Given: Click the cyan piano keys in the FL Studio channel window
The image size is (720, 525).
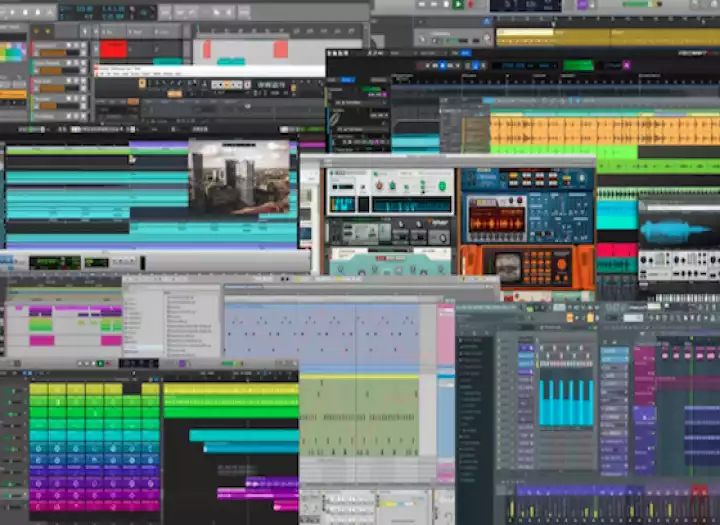Looking at the screenshot, I should (x=566, y=402).
